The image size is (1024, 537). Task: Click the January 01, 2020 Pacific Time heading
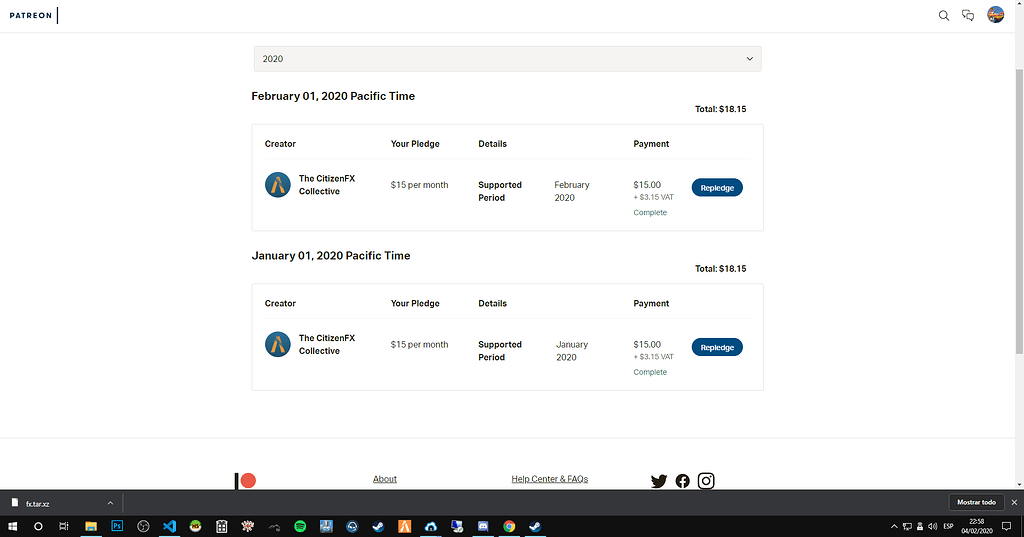click(331, 255)
